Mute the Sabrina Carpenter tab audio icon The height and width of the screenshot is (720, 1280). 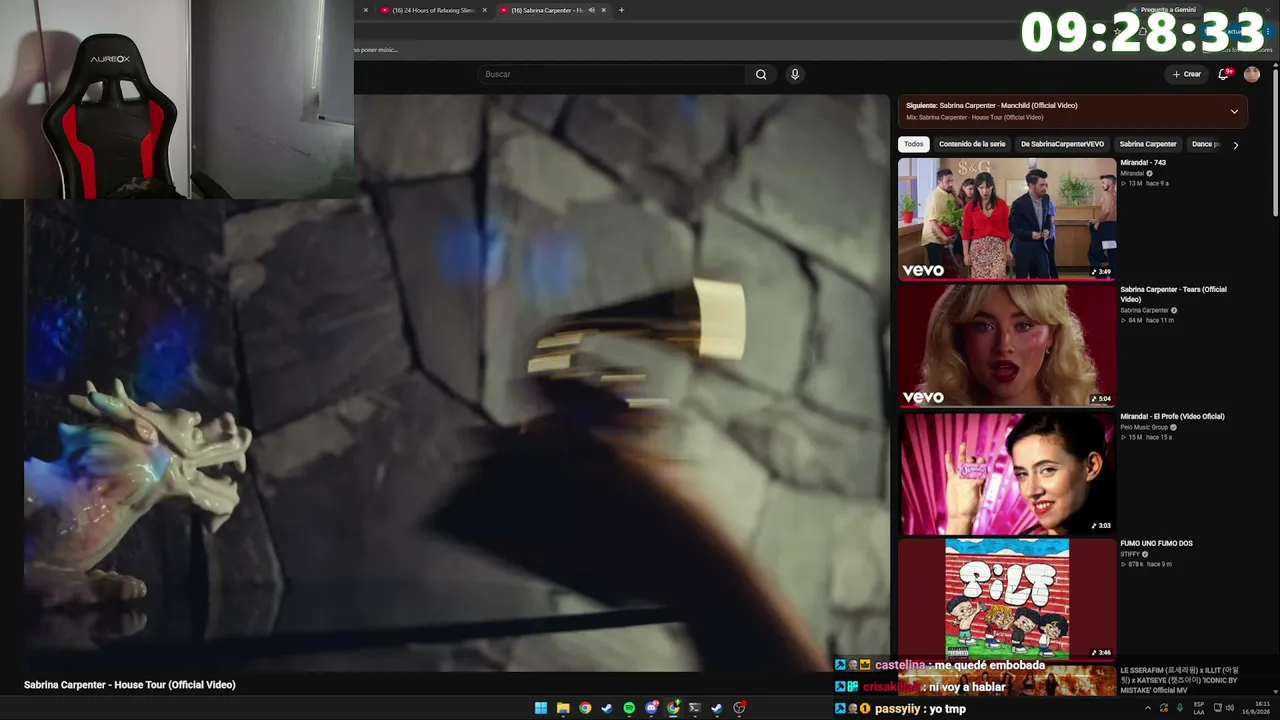pos(591,10)
